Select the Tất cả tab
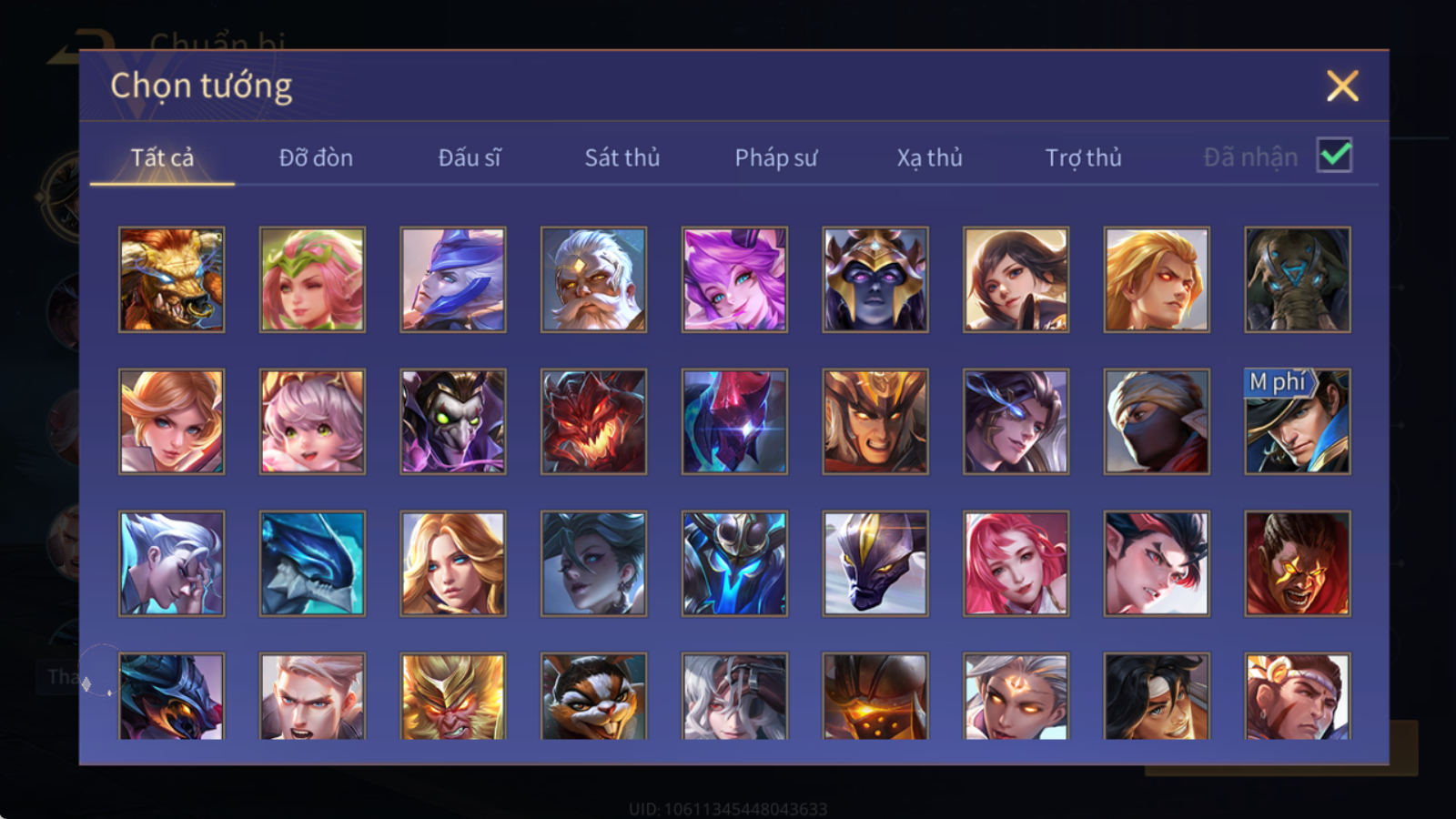1456x819 pixels. tap(162, 157)
